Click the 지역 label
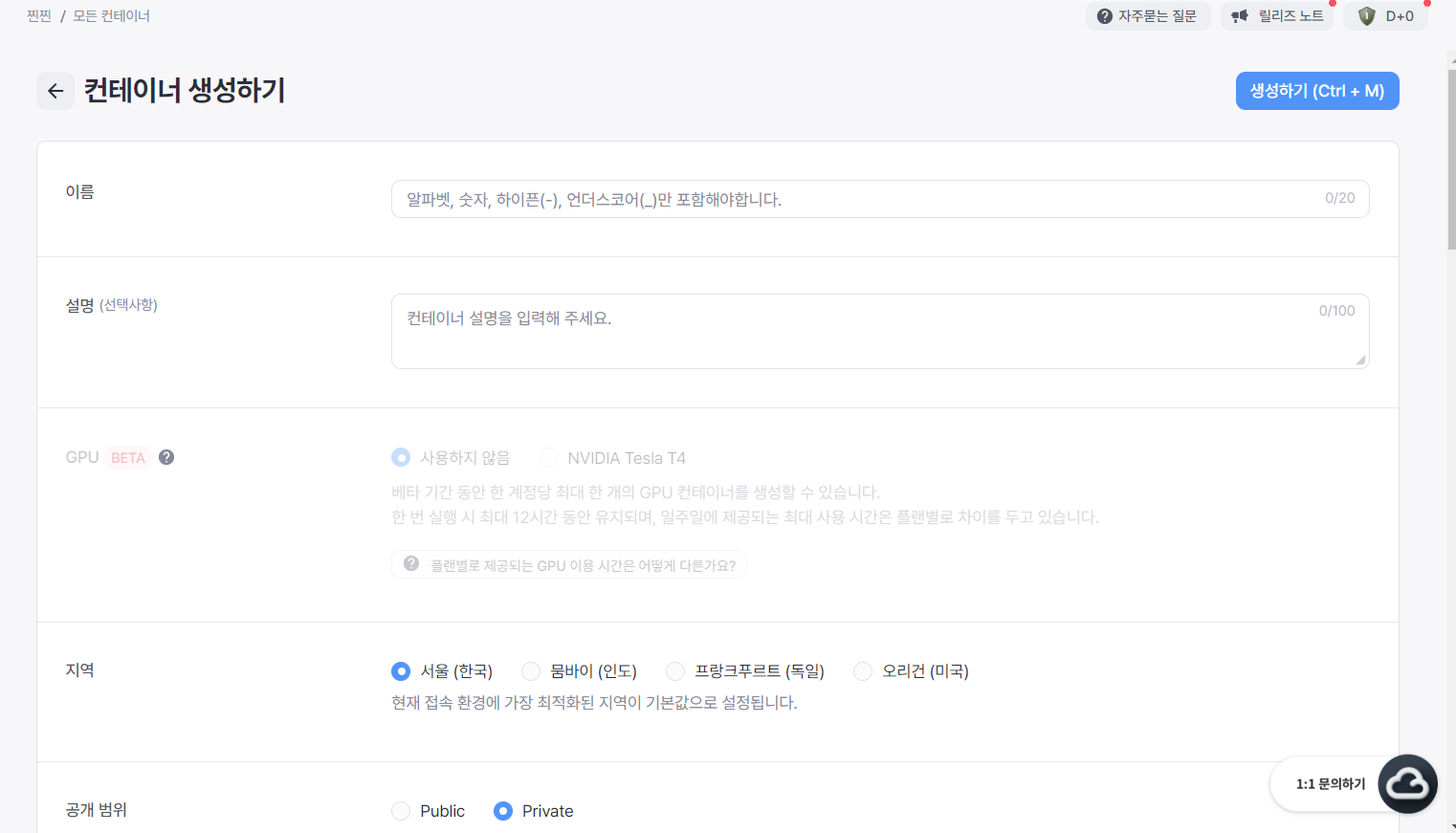 tap(80, 670)
